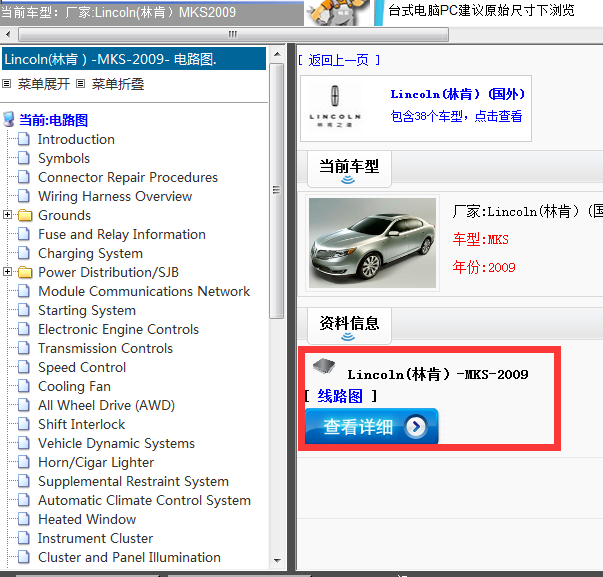Open Fuse and Relay Information
The height and width of the screenshot is (577, 603).
[122, 234]
